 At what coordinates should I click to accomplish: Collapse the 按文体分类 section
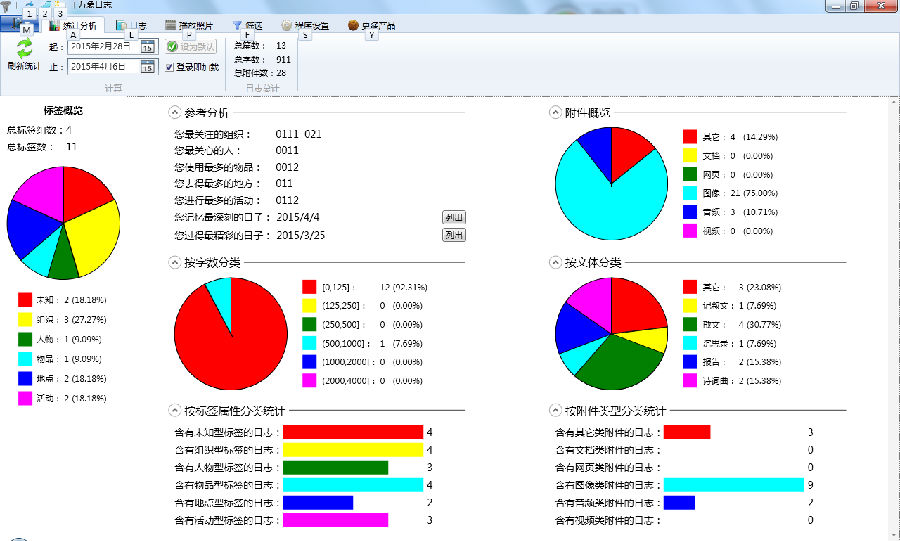[x=555, y=262]
